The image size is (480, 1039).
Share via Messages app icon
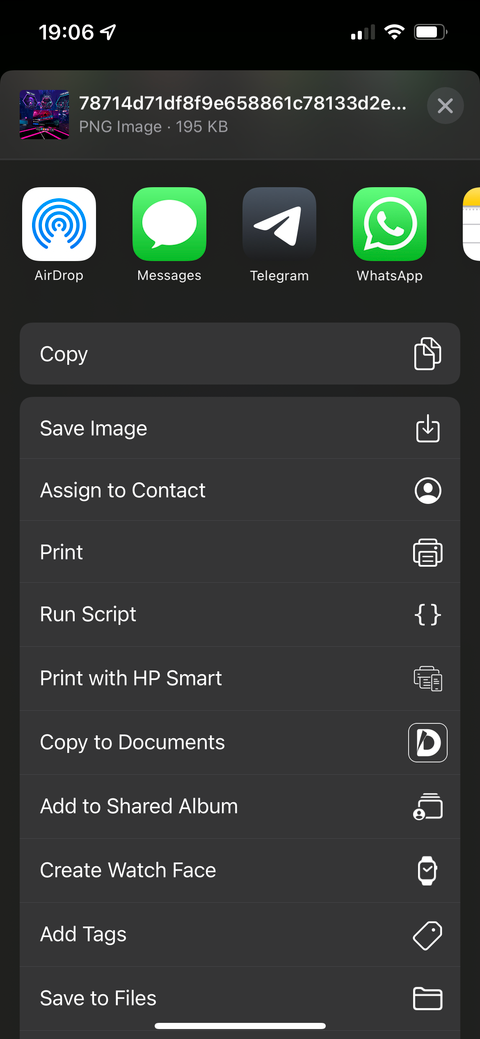pos(169,224)
